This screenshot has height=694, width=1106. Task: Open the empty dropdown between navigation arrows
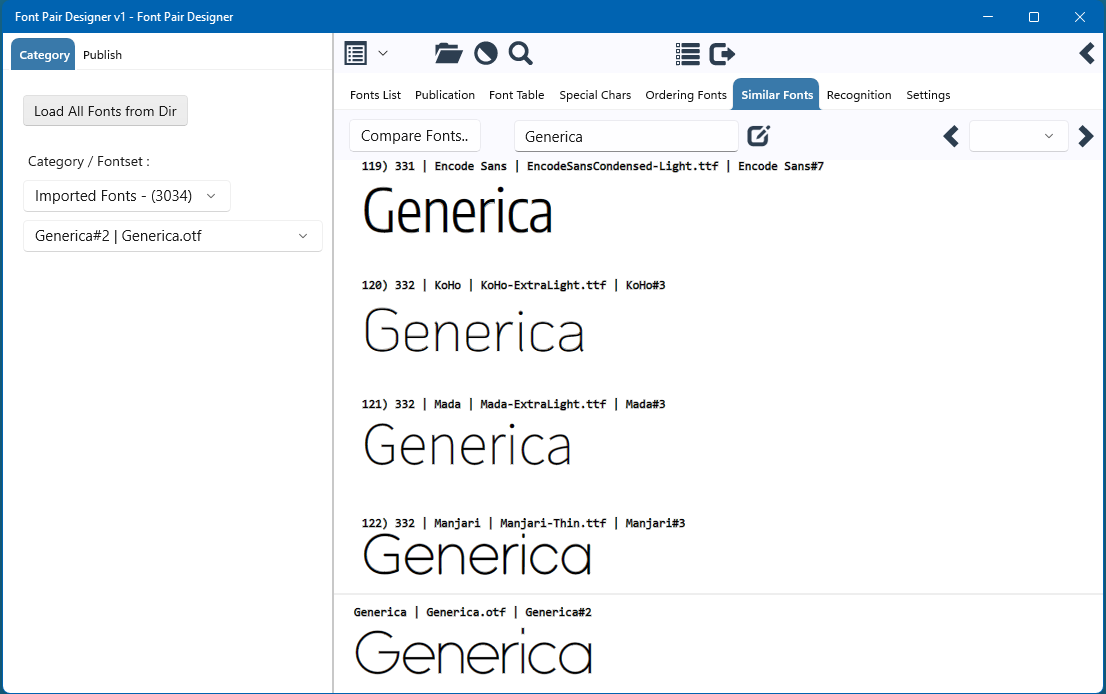[1018, 136]
